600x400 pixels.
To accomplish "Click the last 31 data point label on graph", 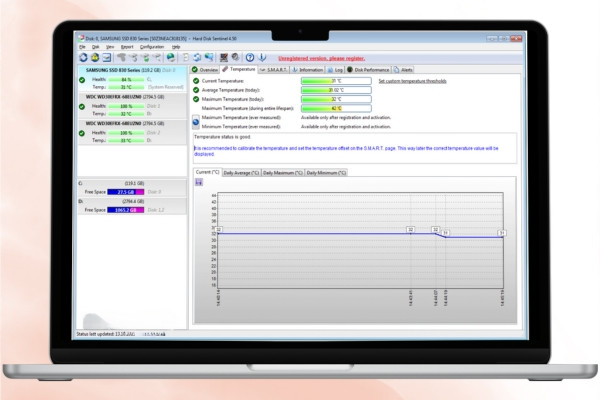I will pyautogui.click(x=502, y=233).
